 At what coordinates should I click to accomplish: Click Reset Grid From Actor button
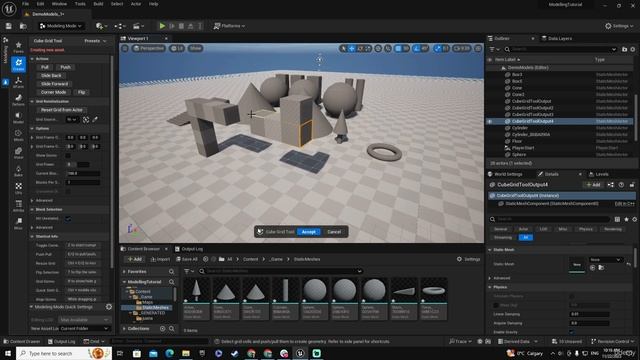click(x=62, y=110)
